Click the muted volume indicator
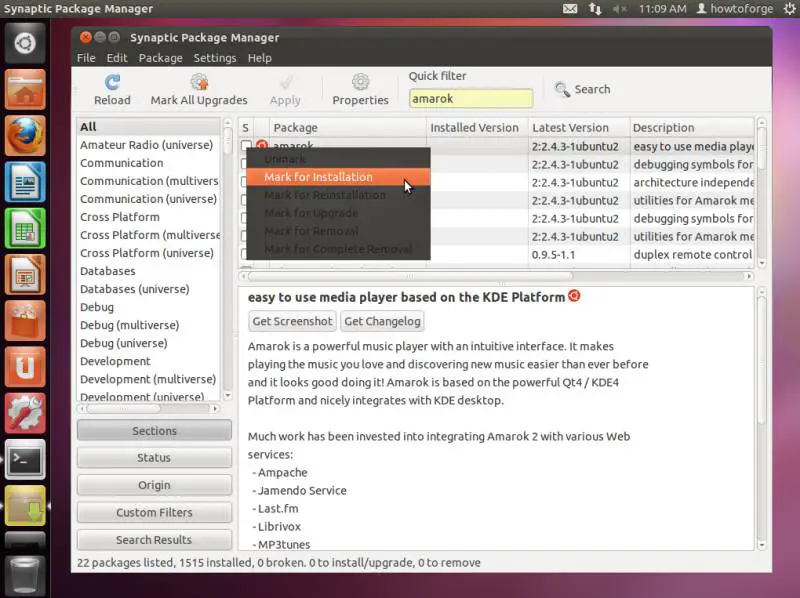The width and height of the screenshot is (800, 598). (619, 9)
